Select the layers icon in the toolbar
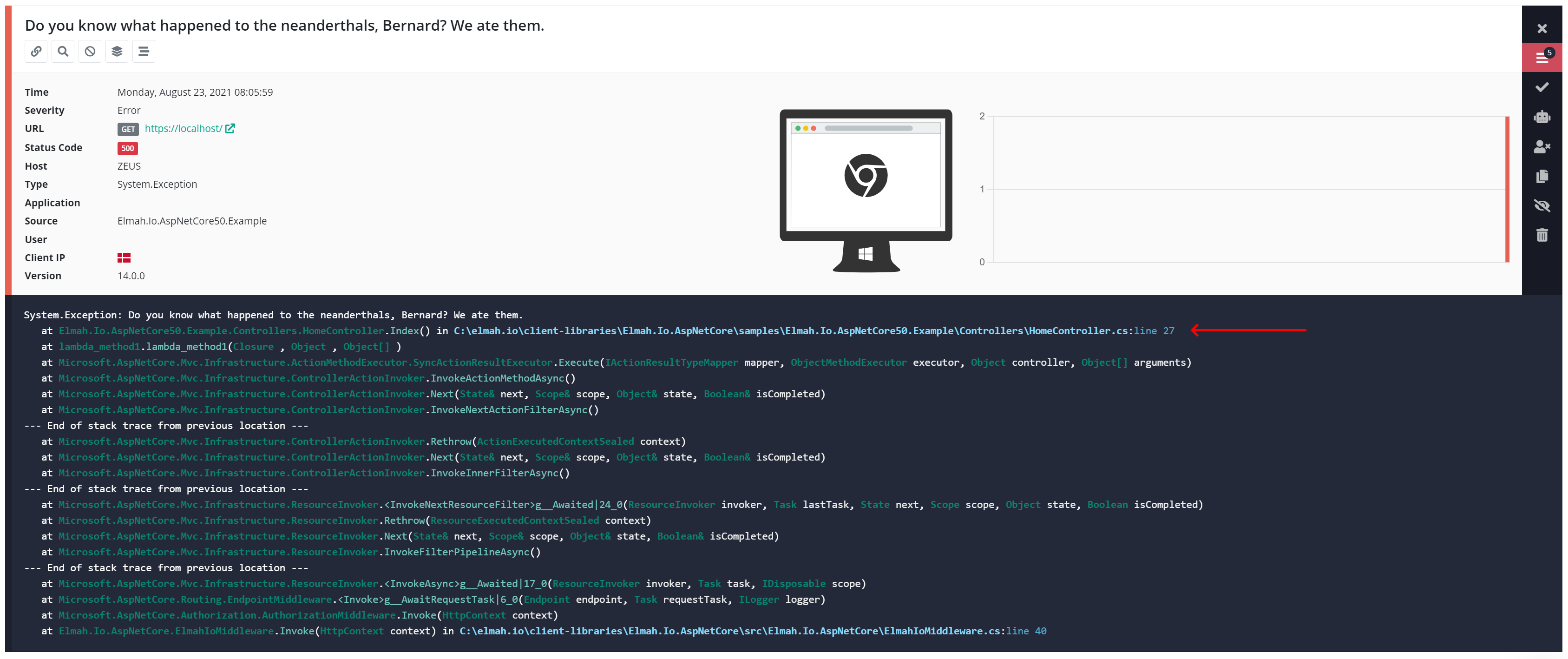Screen dimensions: 1568x659 (116, 51)
